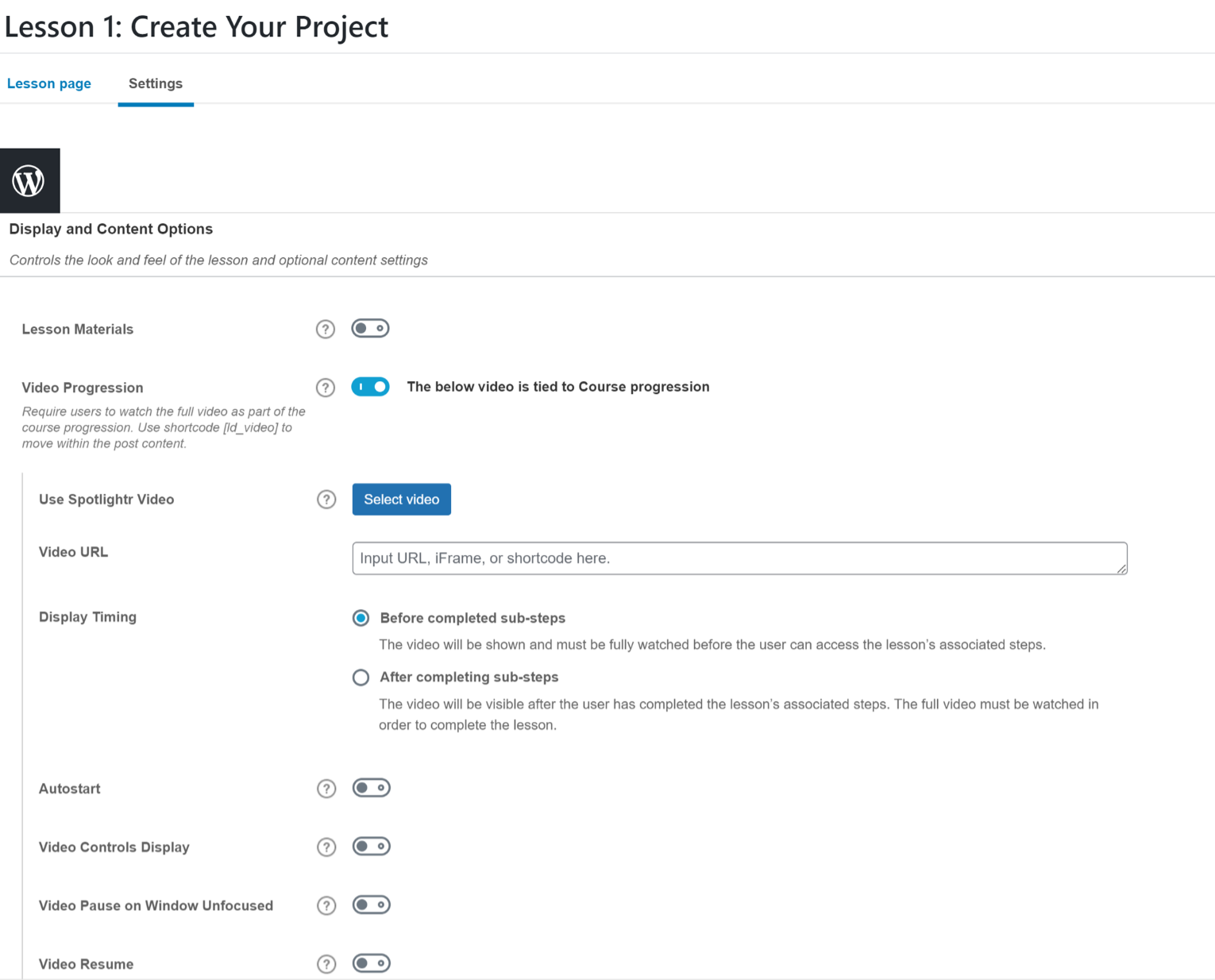Image resolution: width=1215 pixels, height=980 pixels.
Task: Click 'The below video is tied to Course progression' text
Action: (x=558, y=387)
